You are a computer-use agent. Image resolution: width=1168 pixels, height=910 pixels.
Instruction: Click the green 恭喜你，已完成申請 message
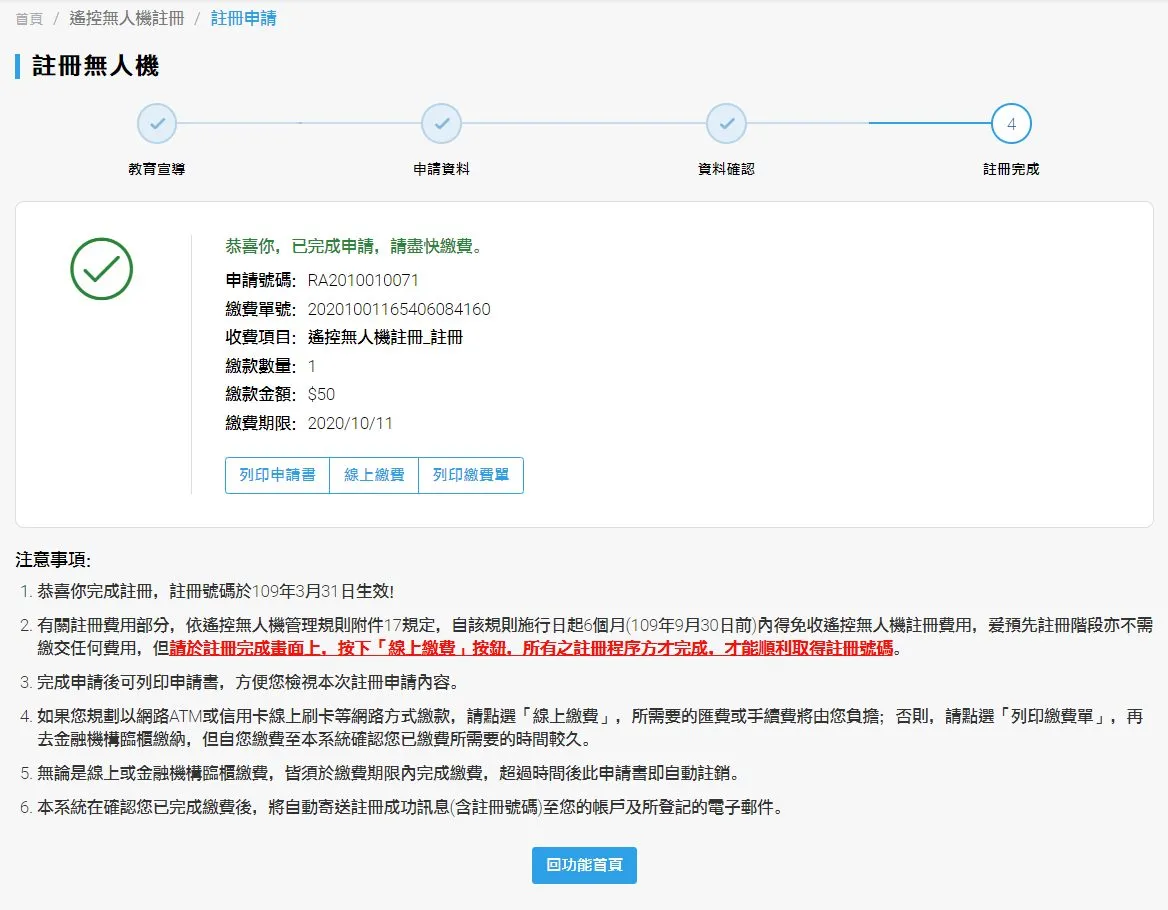click(x=356, y=246)
